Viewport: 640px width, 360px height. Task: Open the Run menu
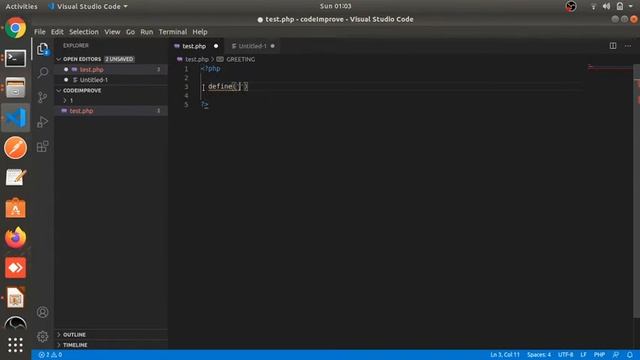147,32
